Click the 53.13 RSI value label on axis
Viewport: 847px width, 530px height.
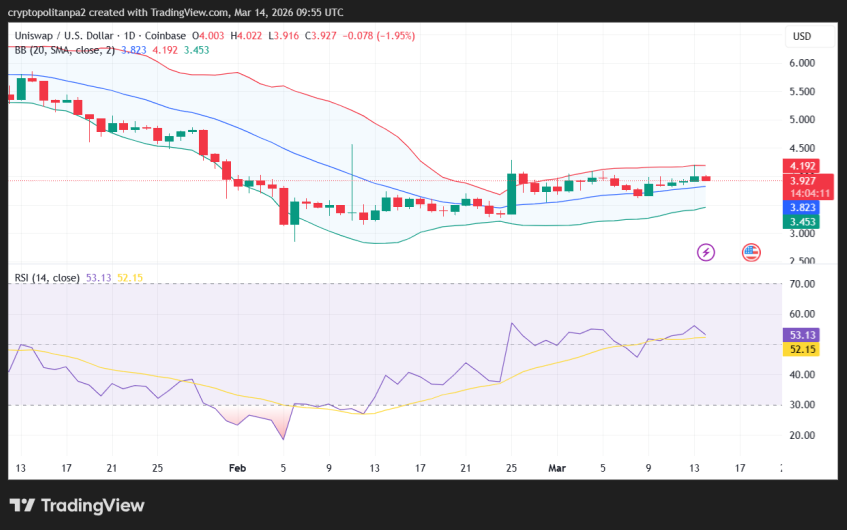802,335
